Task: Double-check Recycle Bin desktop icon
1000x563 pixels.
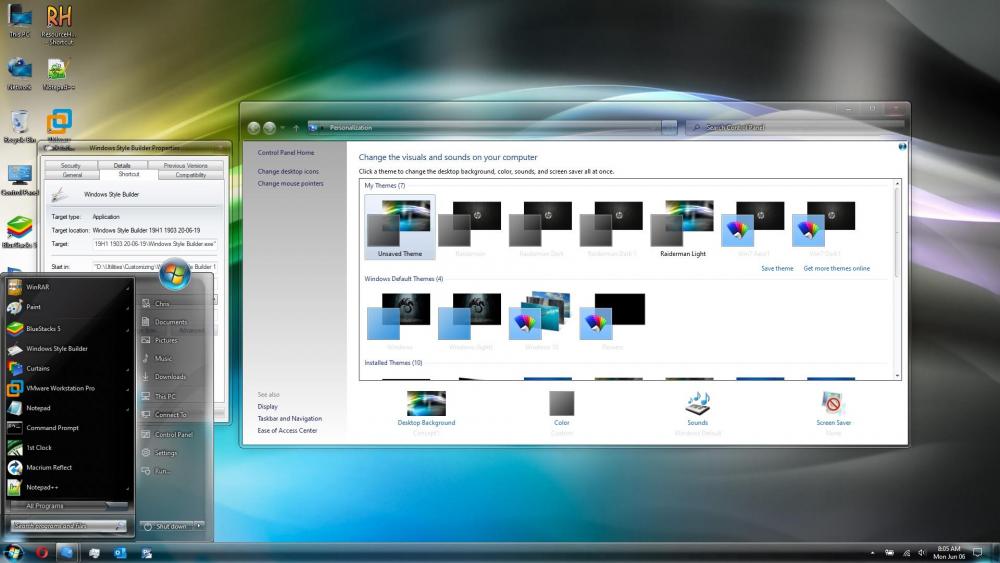Action: coord(18,124)
